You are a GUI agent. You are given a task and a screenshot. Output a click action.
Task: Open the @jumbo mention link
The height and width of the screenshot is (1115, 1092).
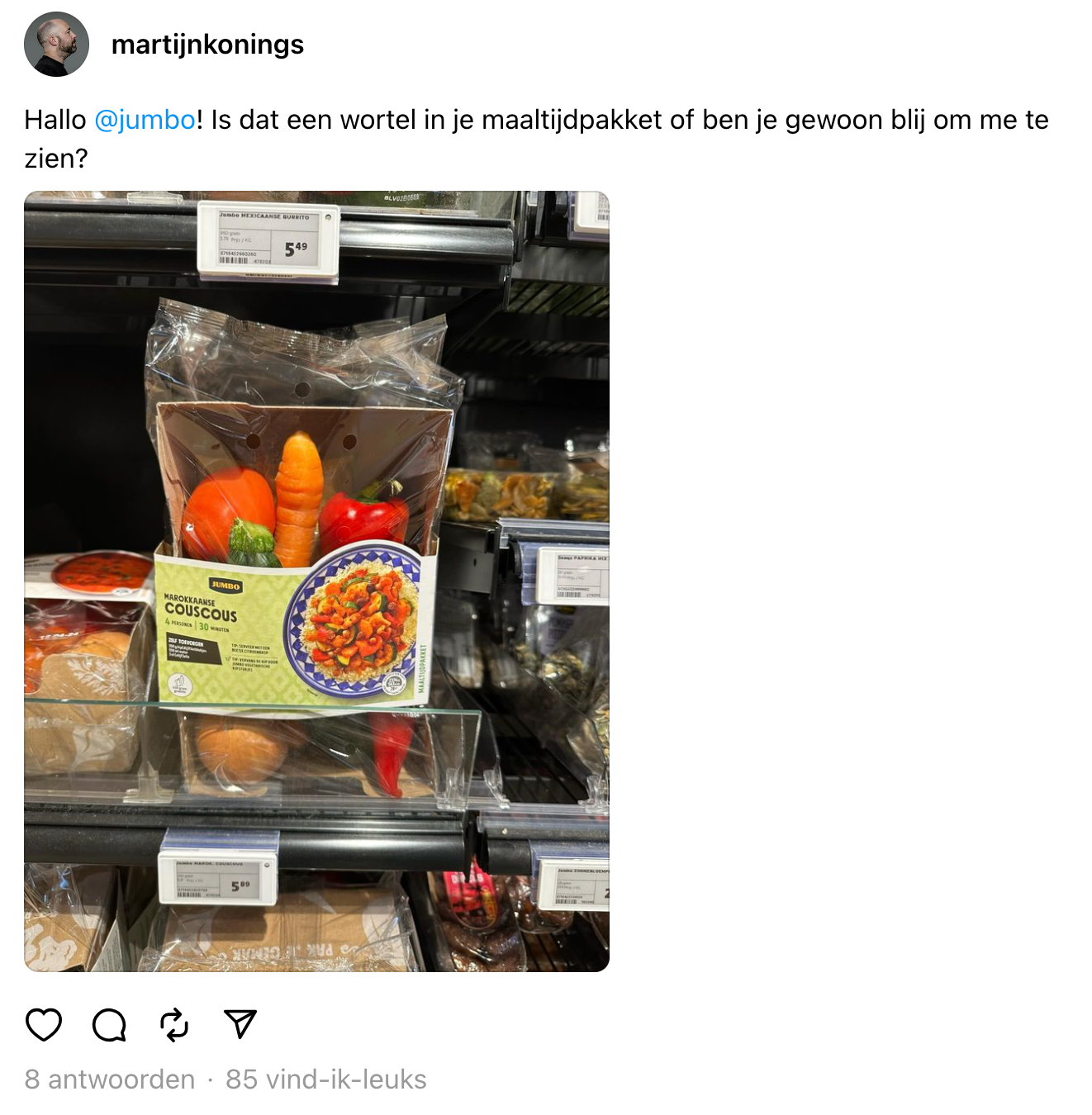pos(145,120)
